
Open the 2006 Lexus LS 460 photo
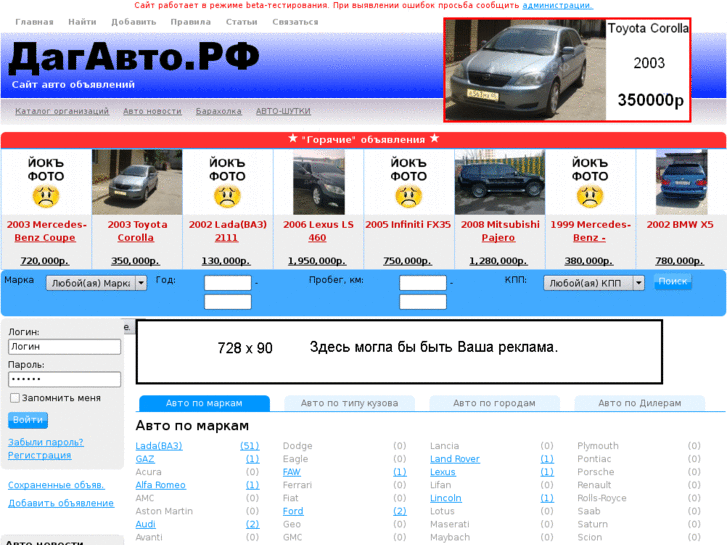[319, 182]
